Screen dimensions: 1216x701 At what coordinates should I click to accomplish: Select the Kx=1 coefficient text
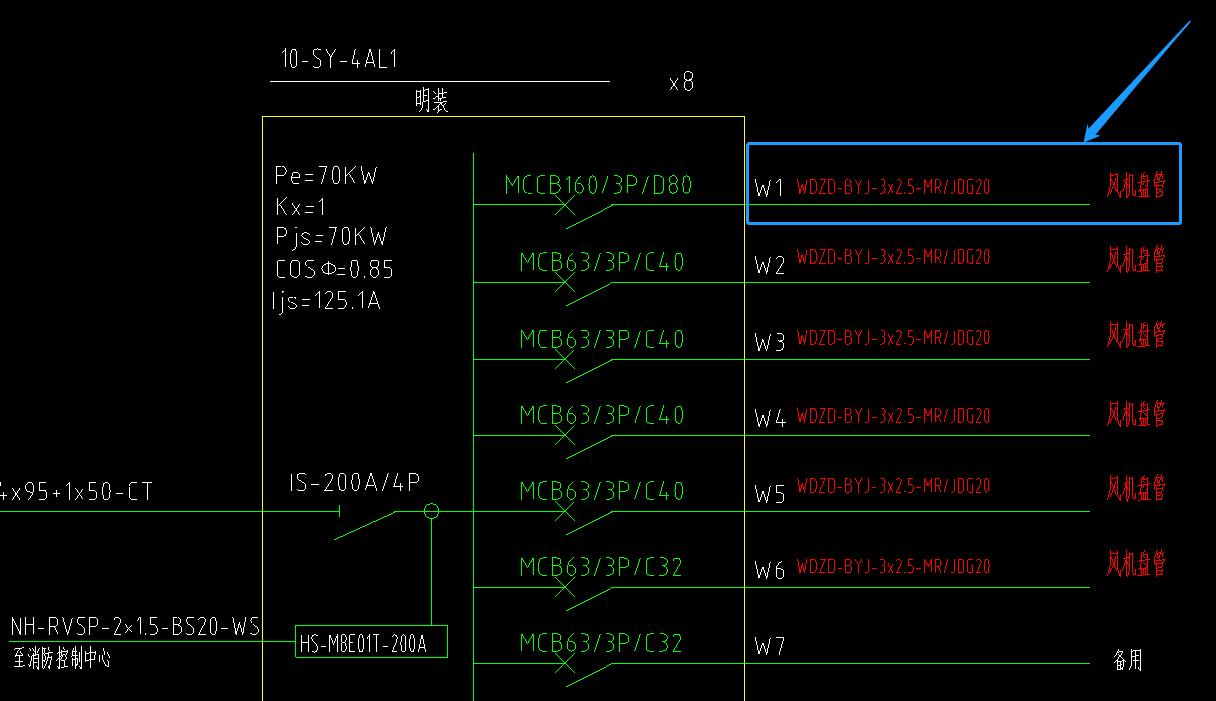point(301,207)
